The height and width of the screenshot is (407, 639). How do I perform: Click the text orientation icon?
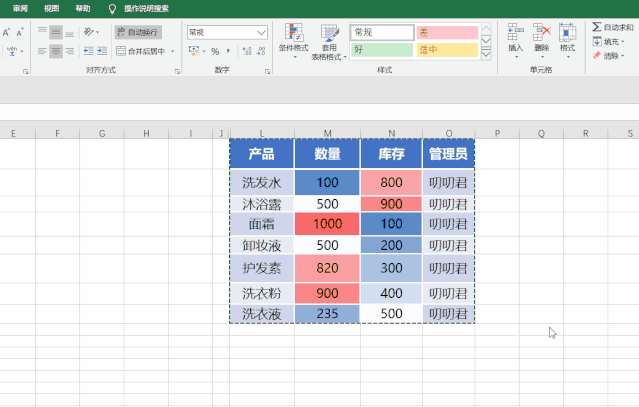tap(89, 32)
